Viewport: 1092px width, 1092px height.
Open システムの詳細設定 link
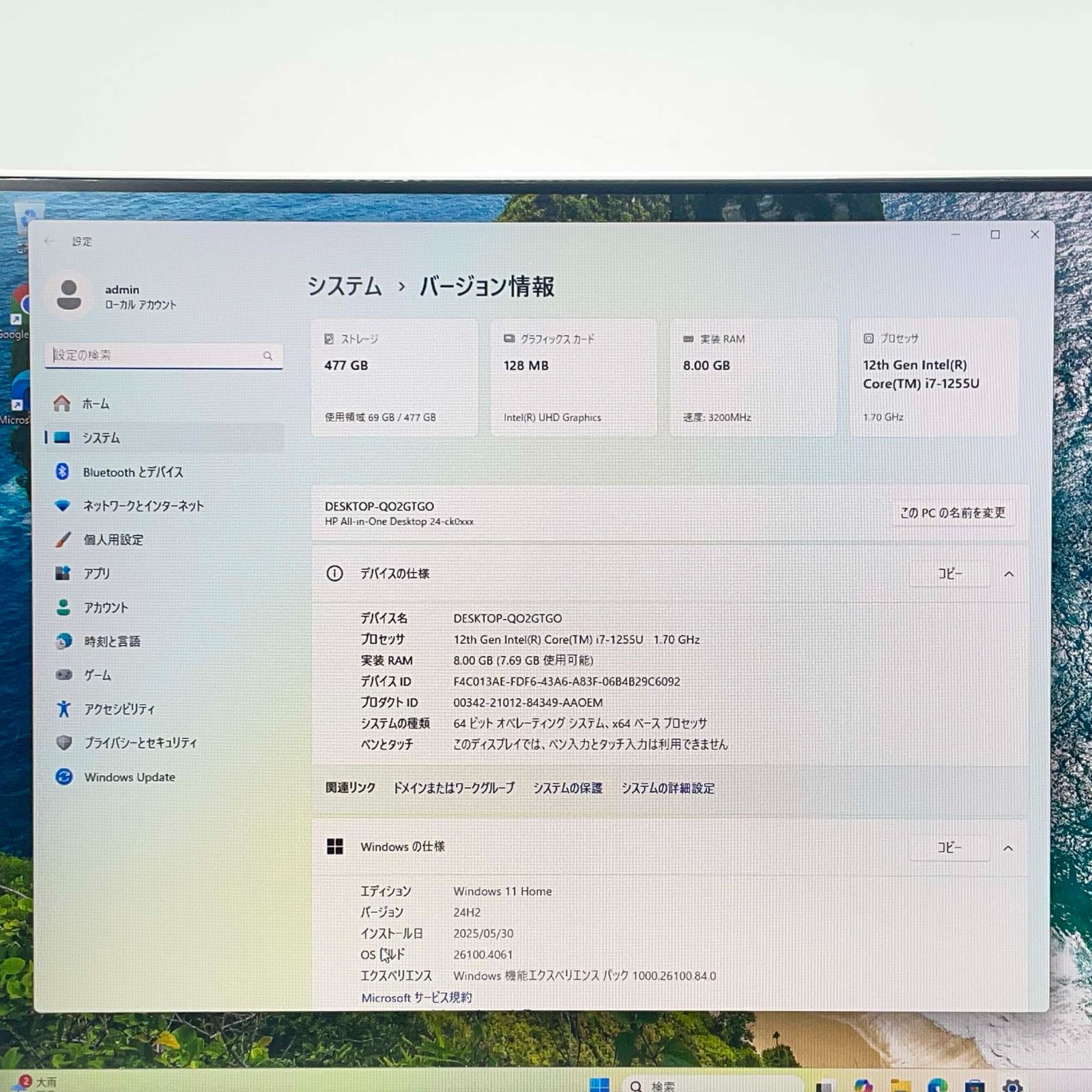point(667,788)
